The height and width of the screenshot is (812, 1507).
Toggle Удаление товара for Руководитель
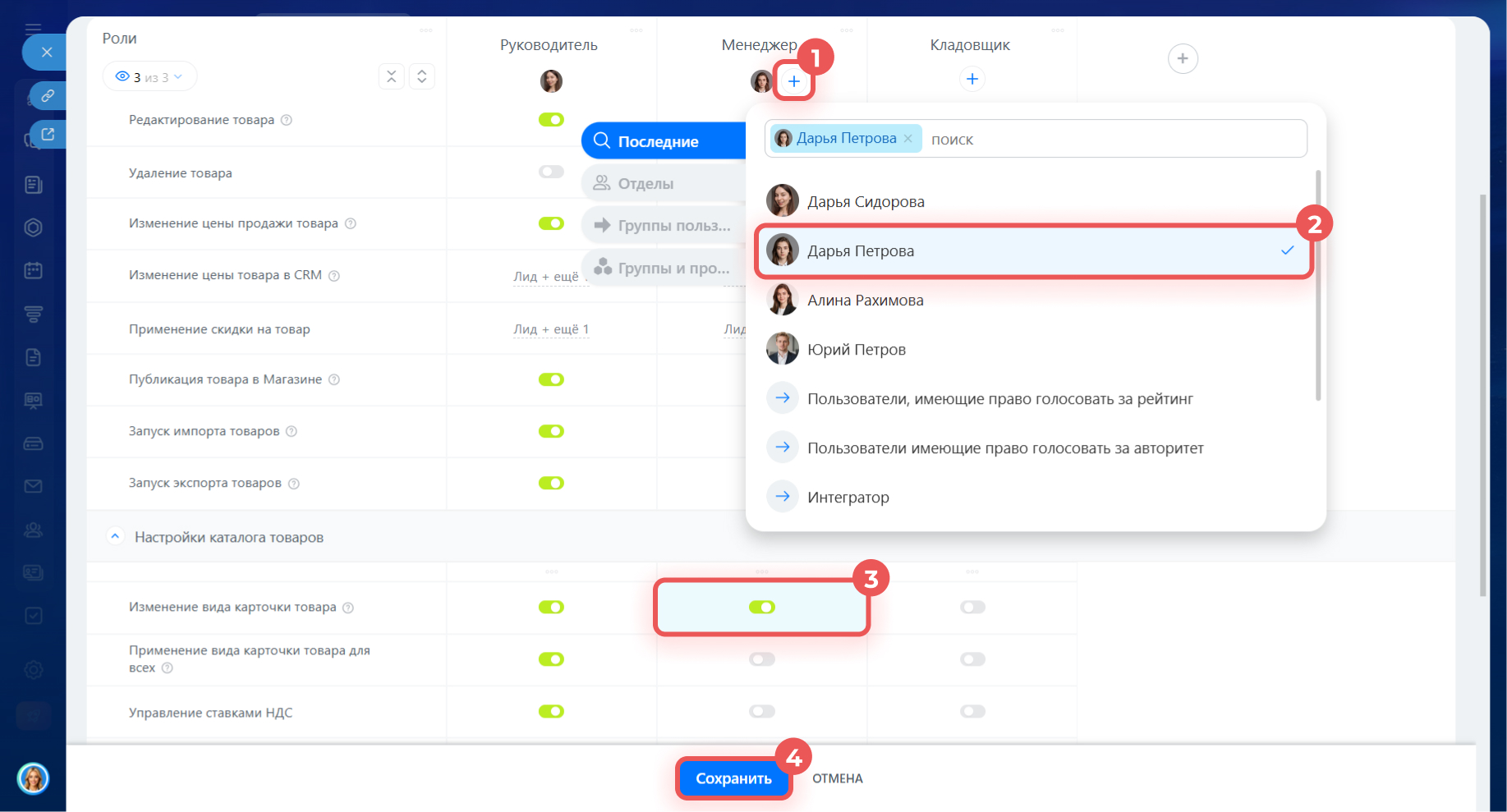coord(551,172)
